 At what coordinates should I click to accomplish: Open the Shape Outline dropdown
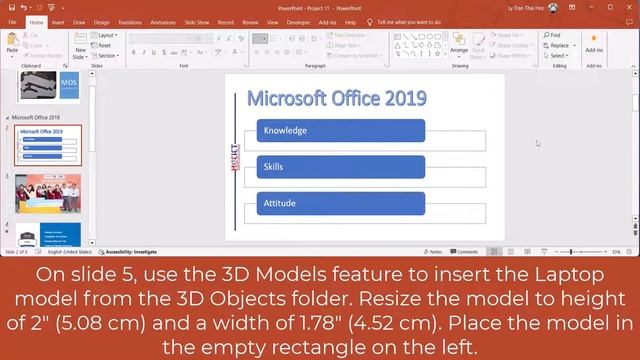click(x=511, y=45)
